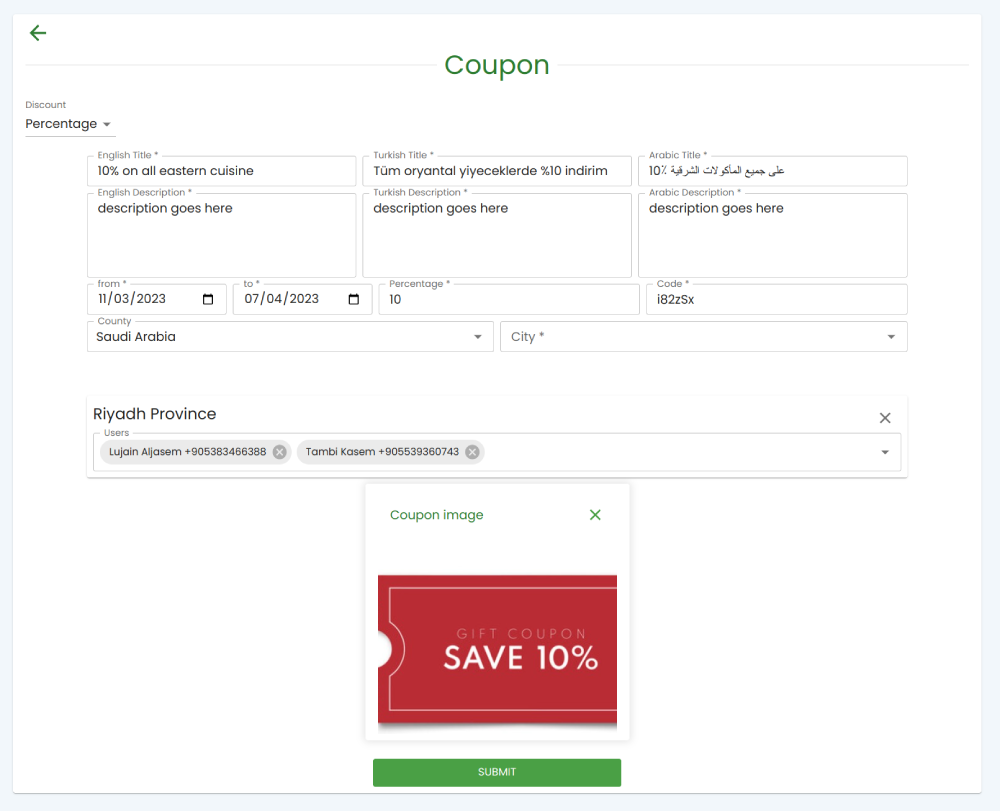Open the City dropdown
The image size is (1000, 811).
pos(703,337)
